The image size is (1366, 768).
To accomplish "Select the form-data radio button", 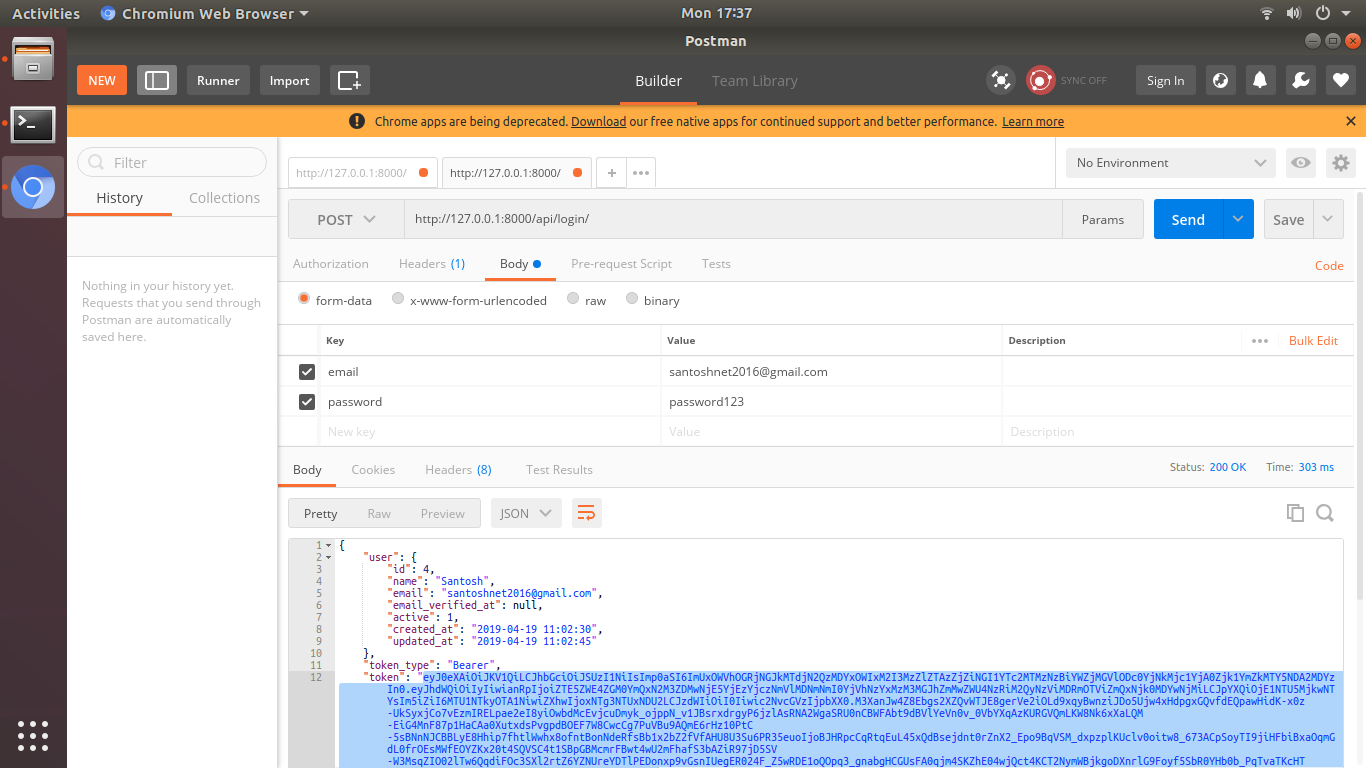I will click(x=304, y=299).
